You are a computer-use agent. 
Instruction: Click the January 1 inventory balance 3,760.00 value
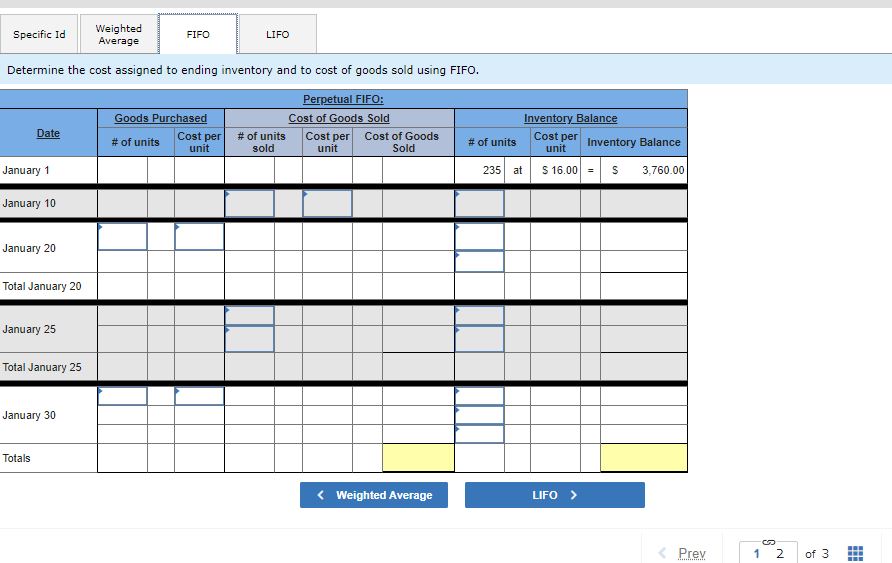pos(663,170)
